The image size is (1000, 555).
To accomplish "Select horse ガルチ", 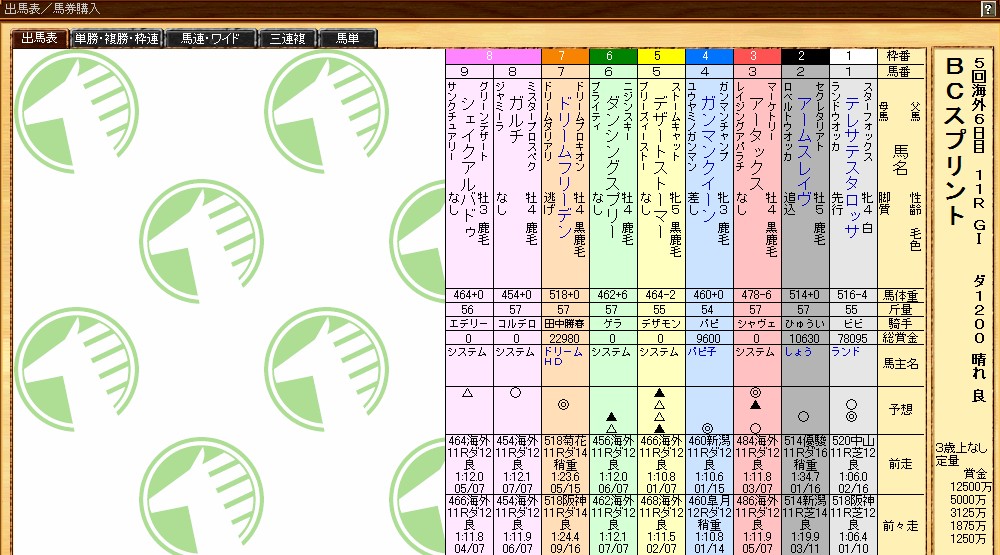I will click(x=517, y=120).
